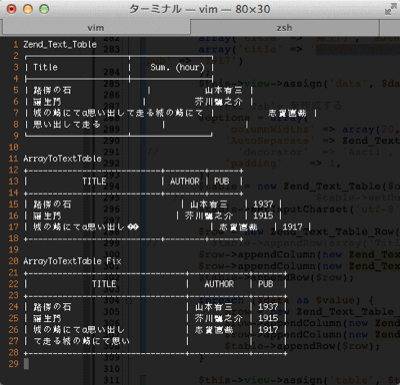Click '1917' on line 26
Image resolution: width=400 pixels, height=385 pixels.
(x=268, y=330)
